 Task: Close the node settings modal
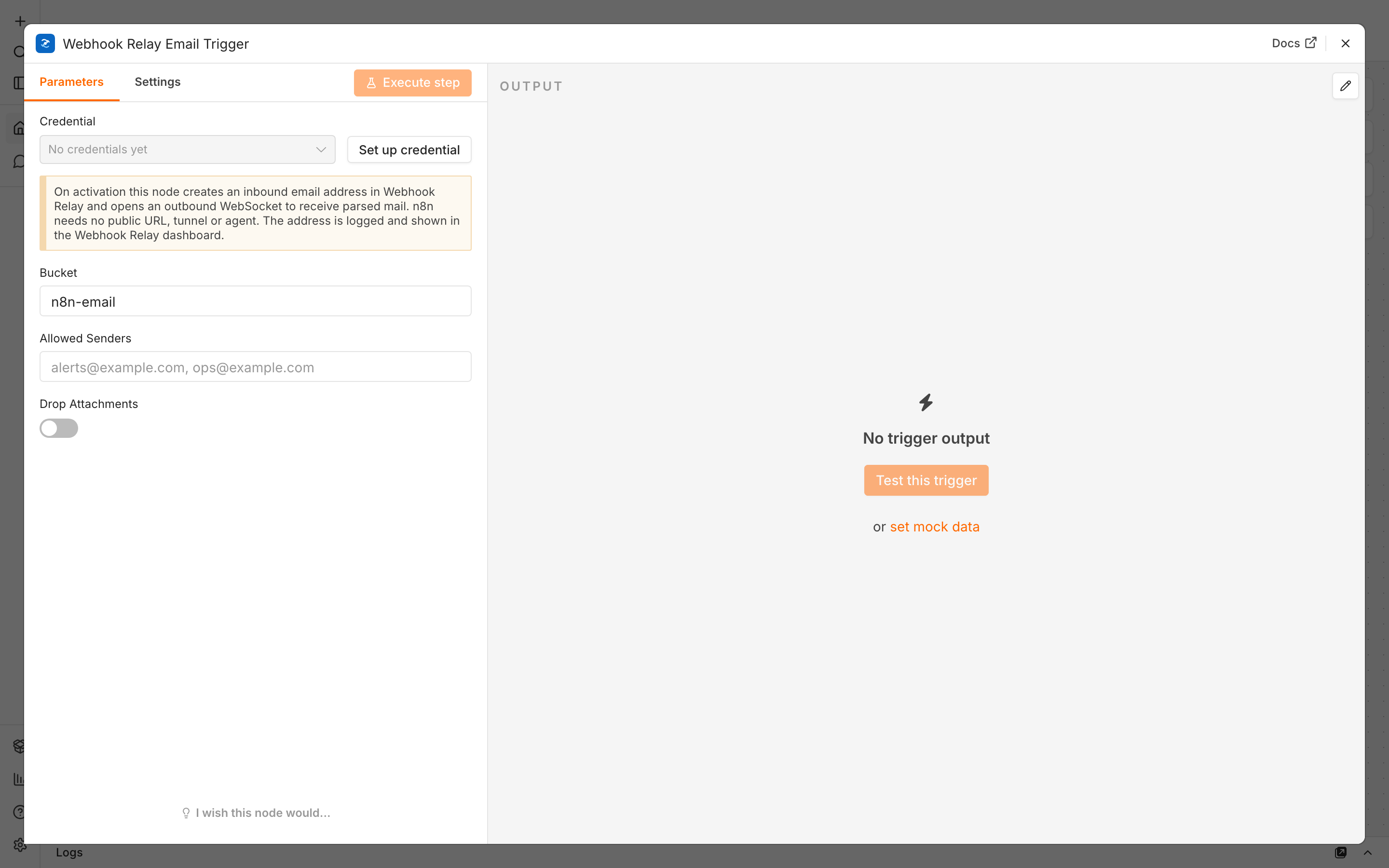tap(1346, 43)
